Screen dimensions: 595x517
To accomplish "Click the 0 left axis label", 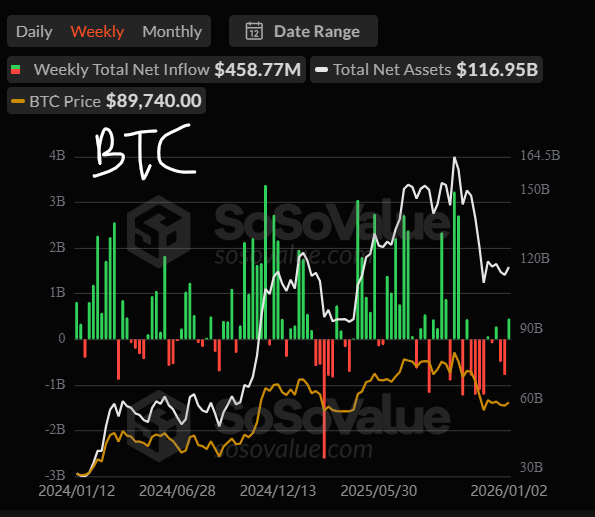I will [62, 338].
